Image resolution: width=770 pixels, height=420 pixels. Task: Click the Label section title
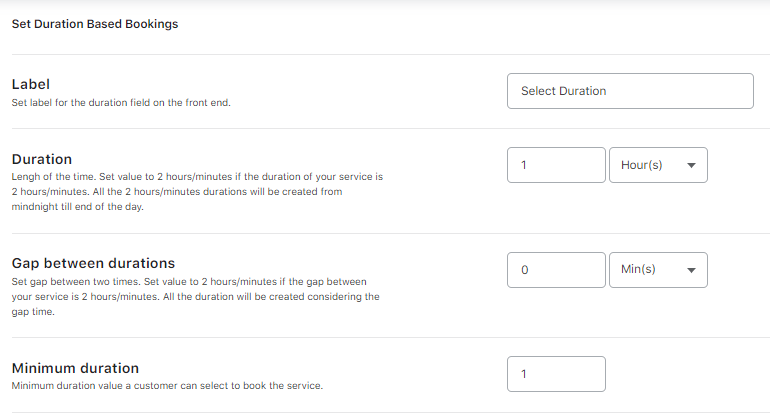pos(30,84)
